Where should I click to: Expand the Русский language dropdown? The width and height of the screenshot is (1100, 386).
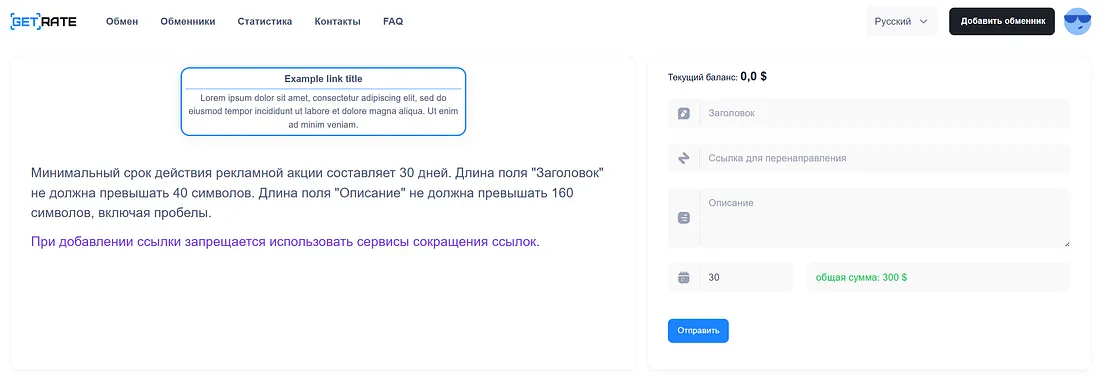tap(901, 22)
